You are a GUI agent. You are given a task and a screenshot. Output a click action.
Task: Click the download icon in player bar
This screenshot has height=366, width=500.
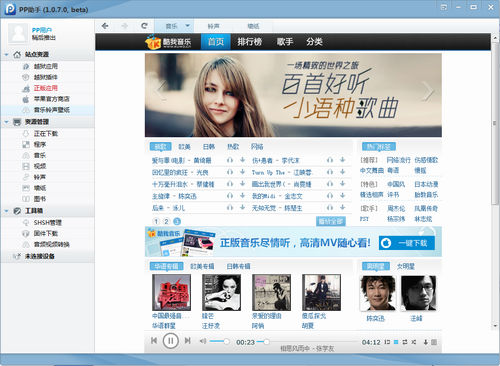[x=426, y=342]
